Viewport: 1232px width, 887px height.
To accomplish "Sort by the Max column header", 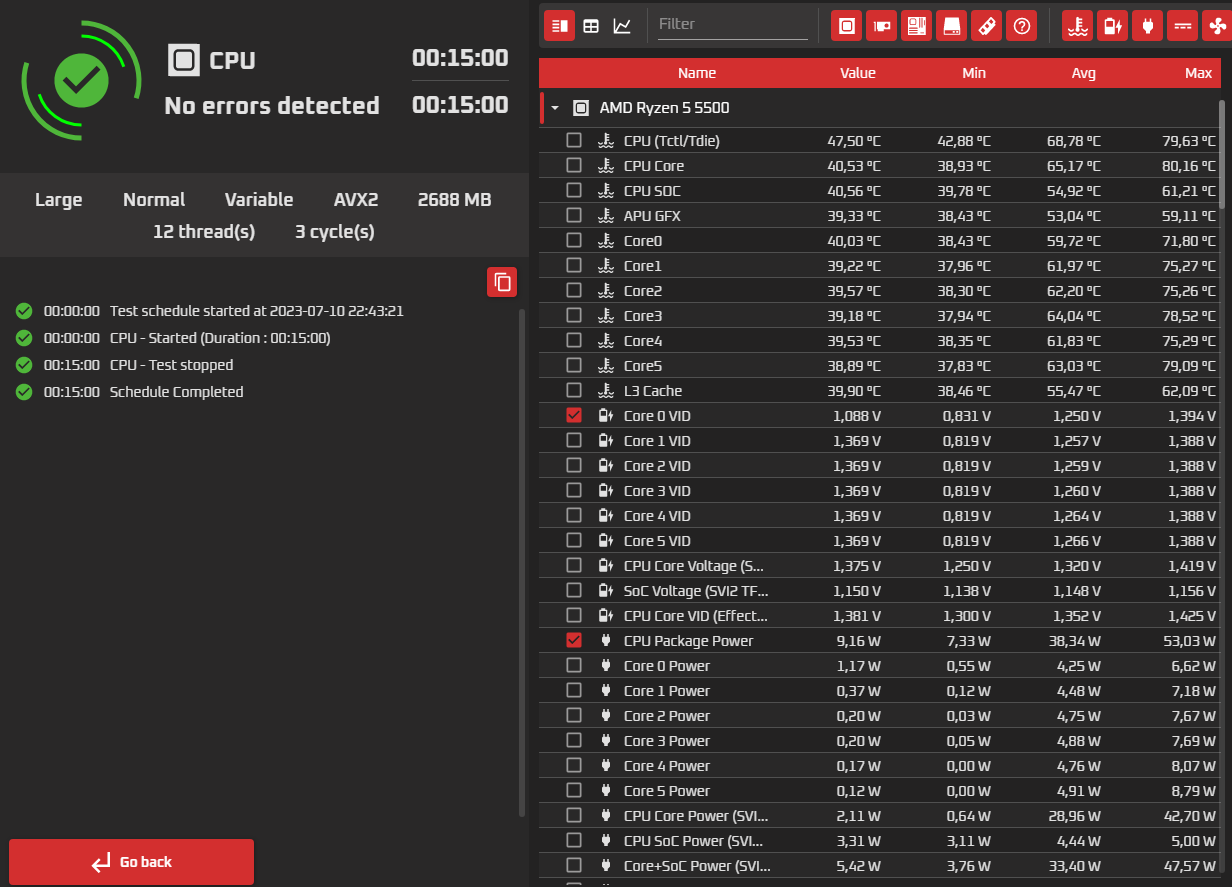I will 1198,72.
